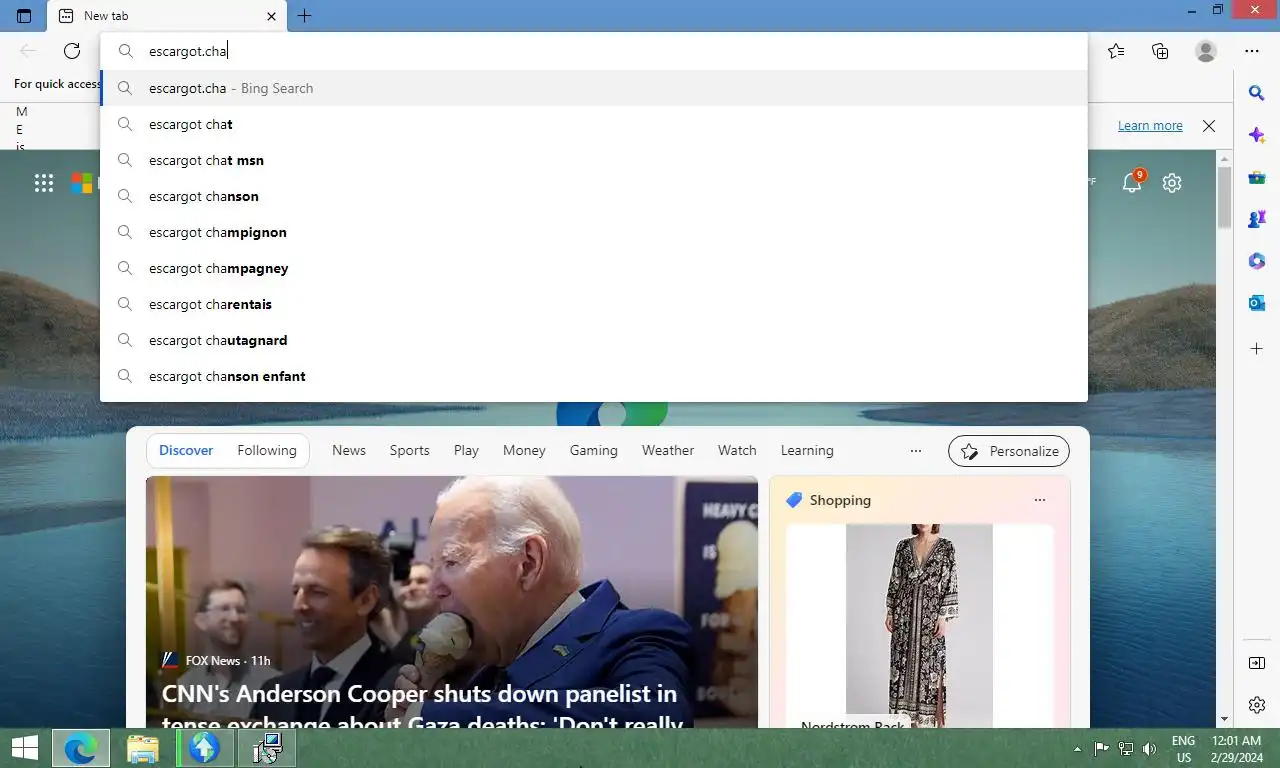This screenshot has width=1280, height=768.
Task: Pick the 'escargot chanson enfant' suggestion
Action: (x=594, y=376)
